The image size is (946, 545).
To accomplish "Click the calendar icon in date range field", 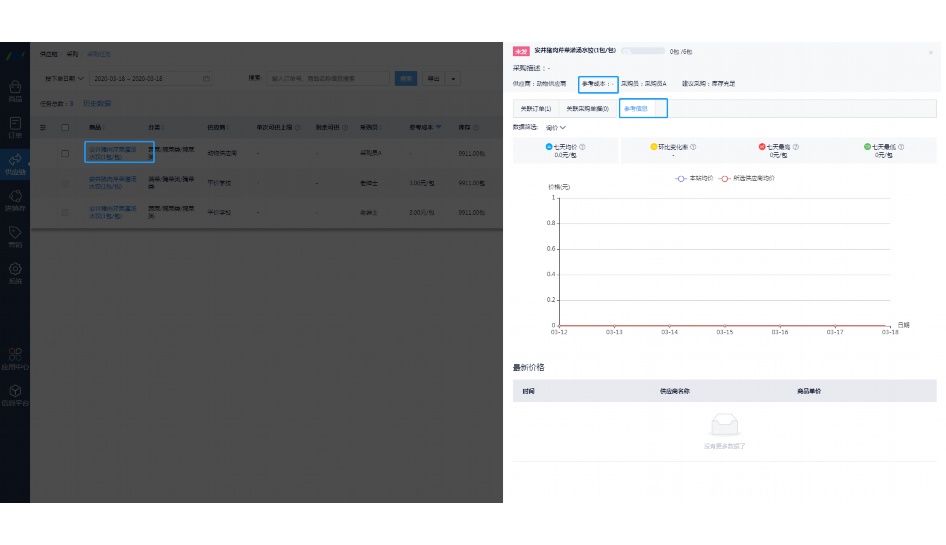I will pos(206,78).
